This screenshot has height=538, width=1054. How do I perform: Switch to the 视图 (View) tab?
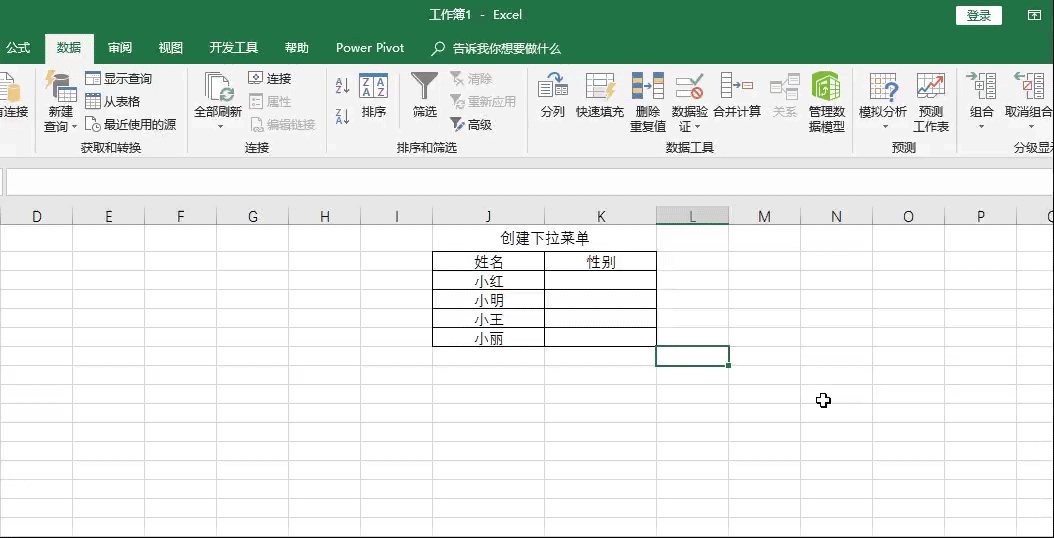[171, 48]
